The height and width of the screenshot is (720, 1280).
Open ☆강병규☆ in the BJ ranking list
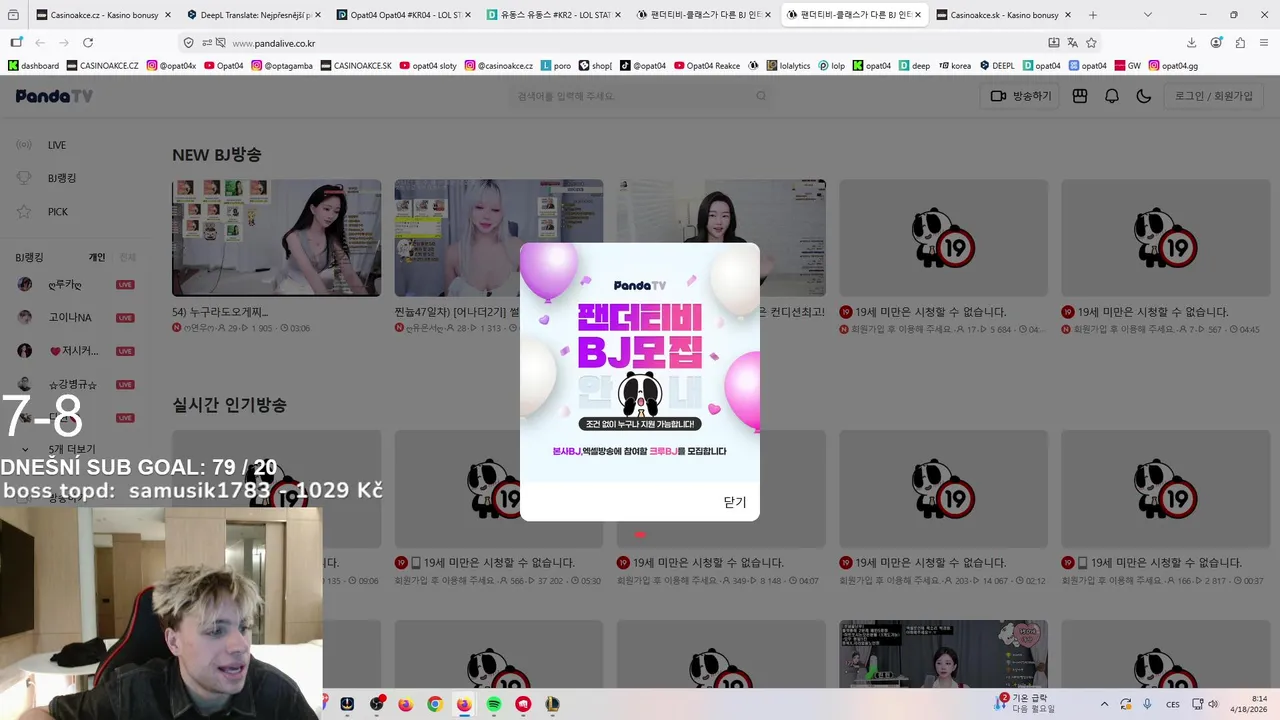75,384
